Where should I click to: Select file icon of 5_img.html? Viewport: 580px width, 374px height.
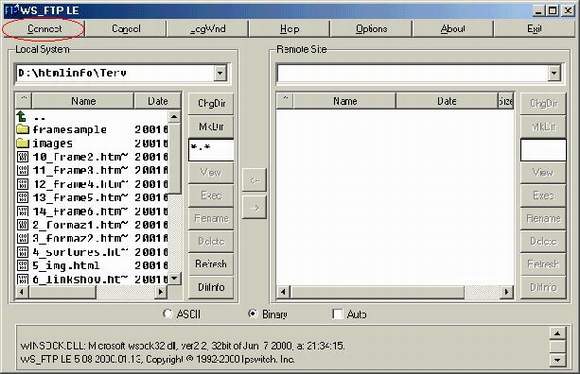23,266
